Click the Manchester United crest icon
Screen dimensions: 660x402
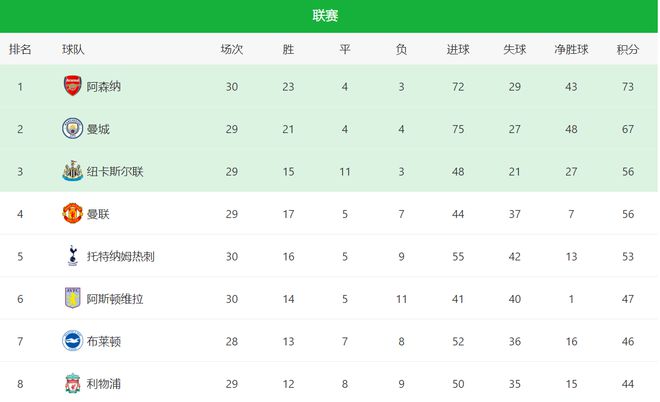[x=72, y=213]
